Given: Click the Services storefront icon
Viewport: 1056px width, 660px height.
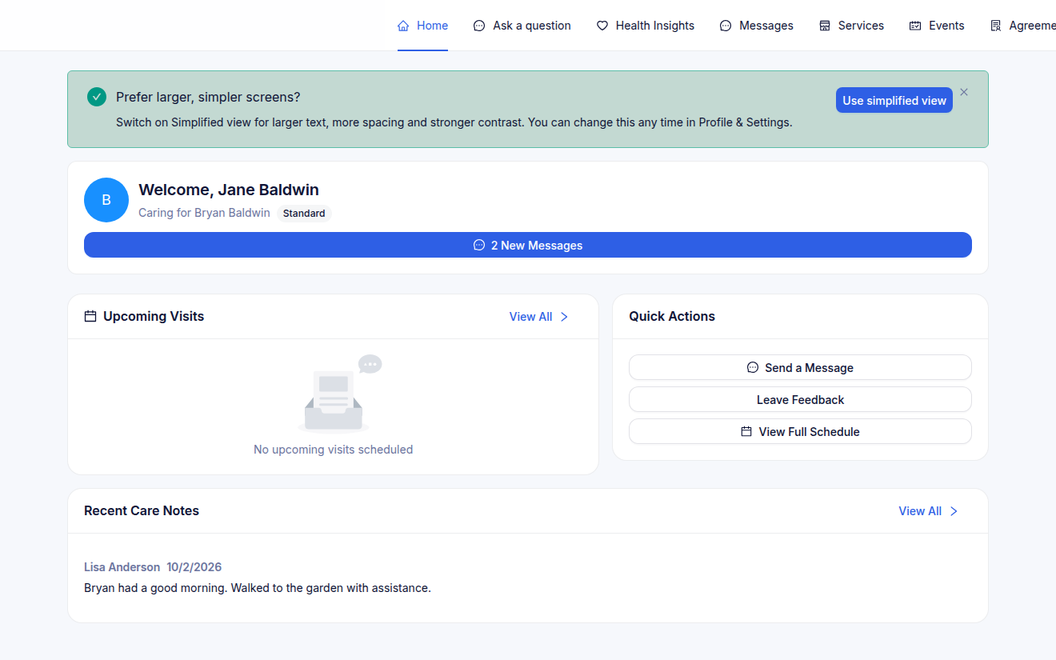Looking at the screenshot, I should pos(824,26).
